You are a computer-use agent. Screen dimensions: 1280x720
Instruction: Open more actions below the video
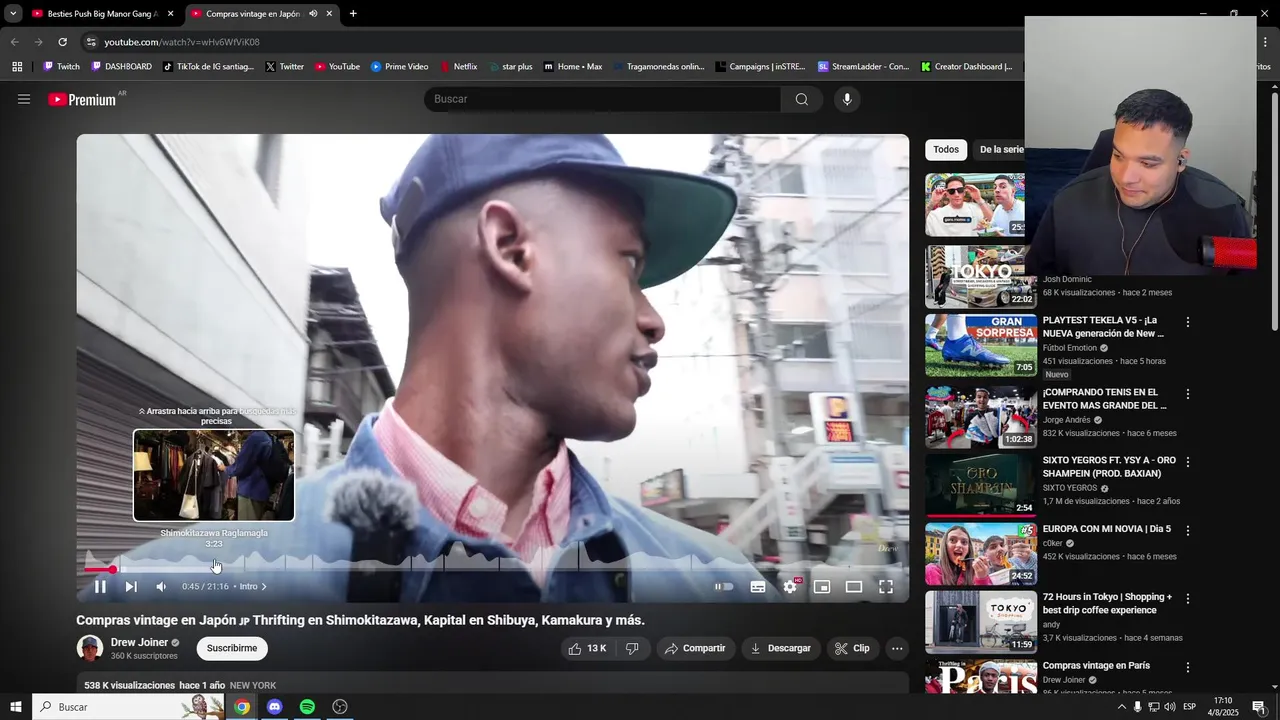pyautogui.click(x=897, y=648)
